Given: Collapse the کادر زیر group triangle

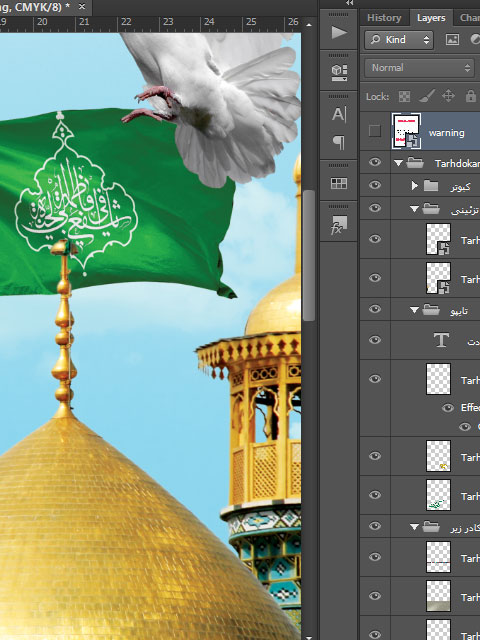Looking at the screenshot, I should point(414,527).
